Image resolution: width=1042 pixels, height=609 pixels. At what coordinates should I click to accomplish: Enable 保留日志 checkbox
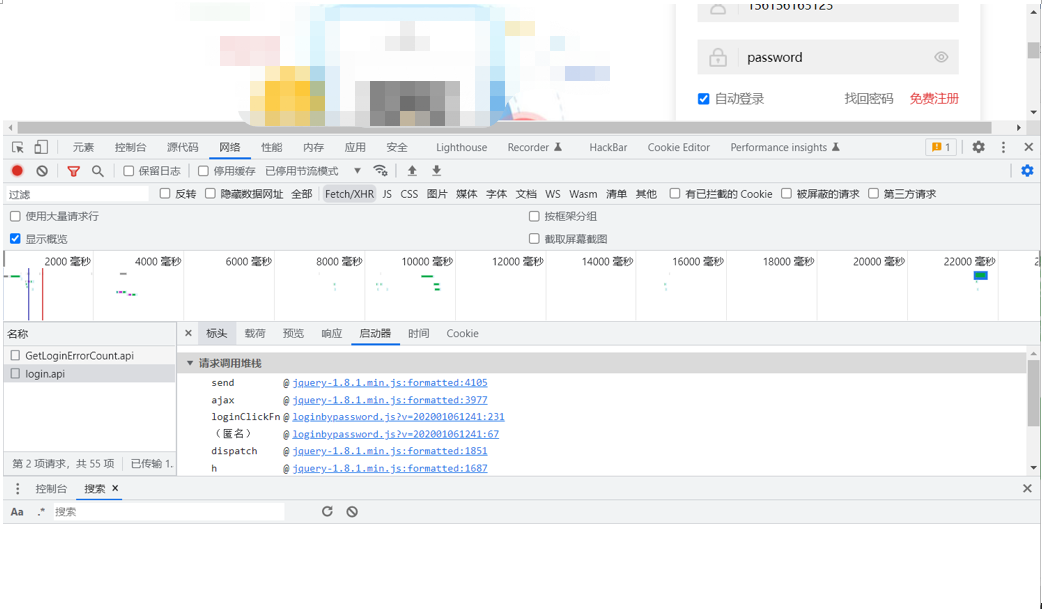point(129,171)
